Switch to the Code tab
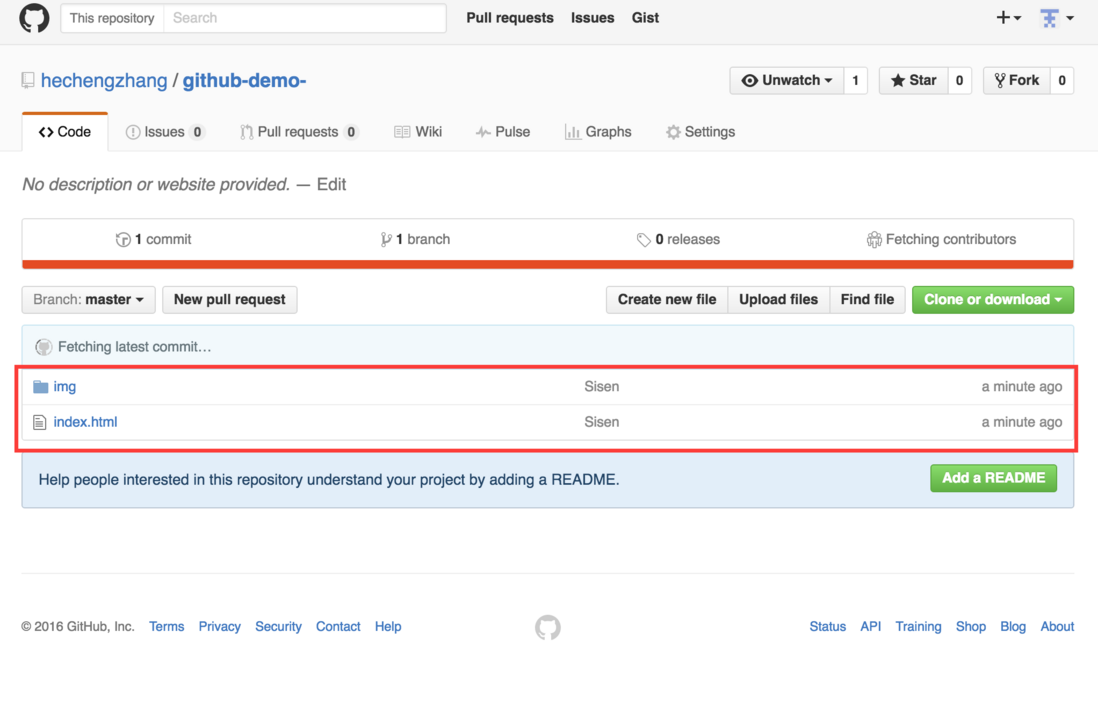Screen dimensions: 1098x704 tap(65, 132)
